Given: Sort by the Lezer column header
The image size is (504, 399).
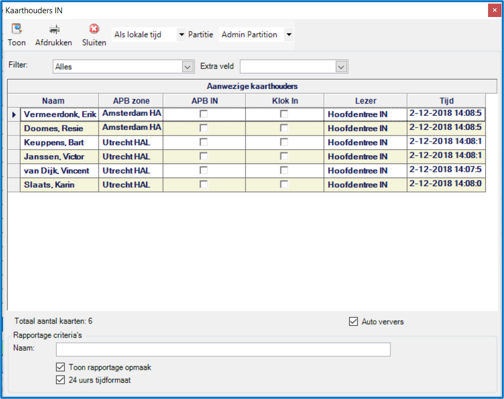Looking at the screenshot, I should (365, 101).
